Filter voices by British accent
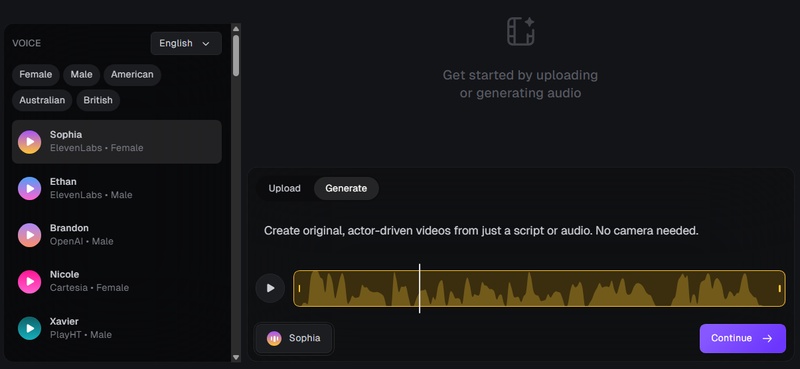 tap(98, 100)
